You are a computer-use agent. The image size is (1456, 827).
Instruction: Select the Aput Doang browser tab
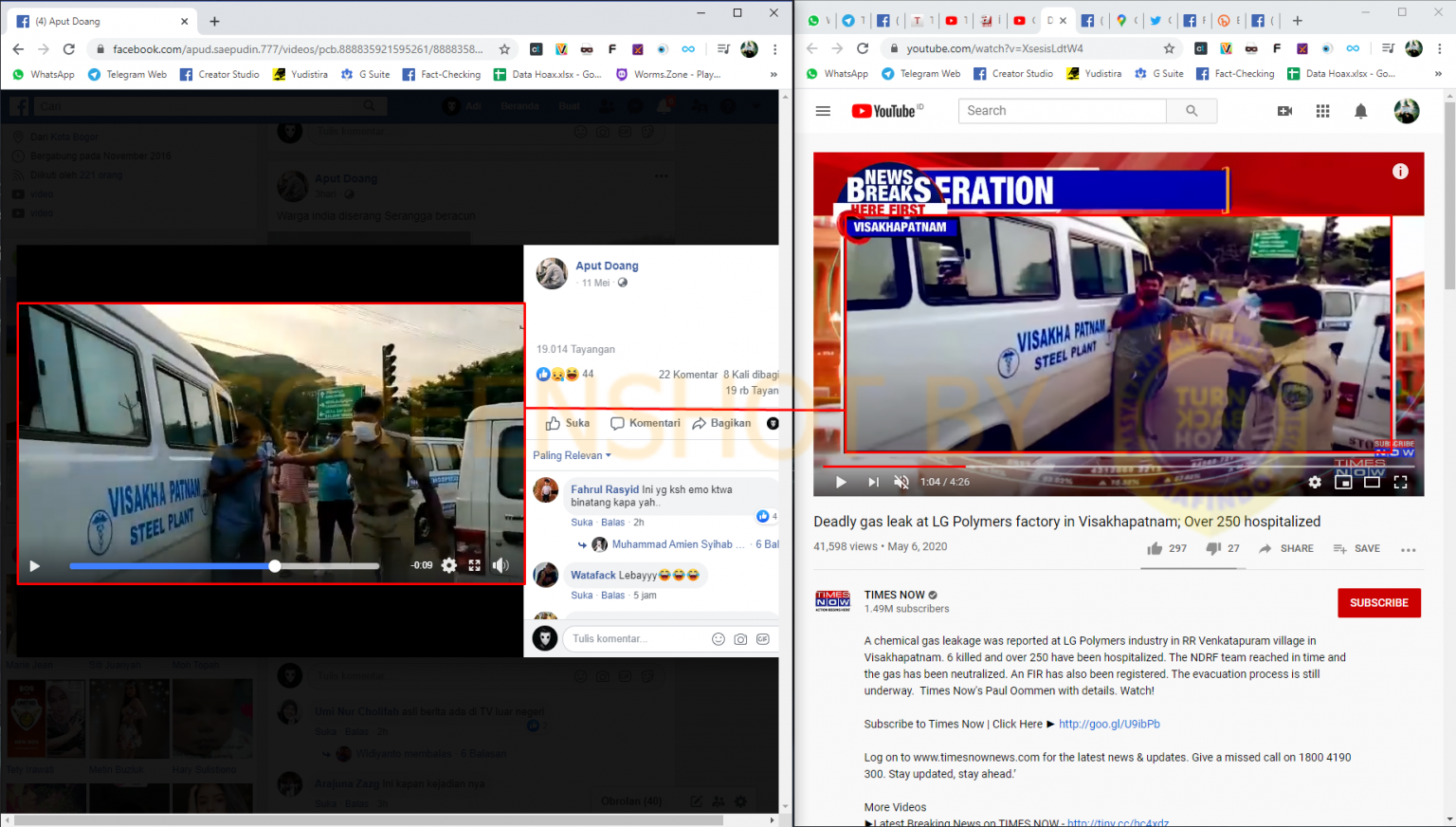point(102,21)
